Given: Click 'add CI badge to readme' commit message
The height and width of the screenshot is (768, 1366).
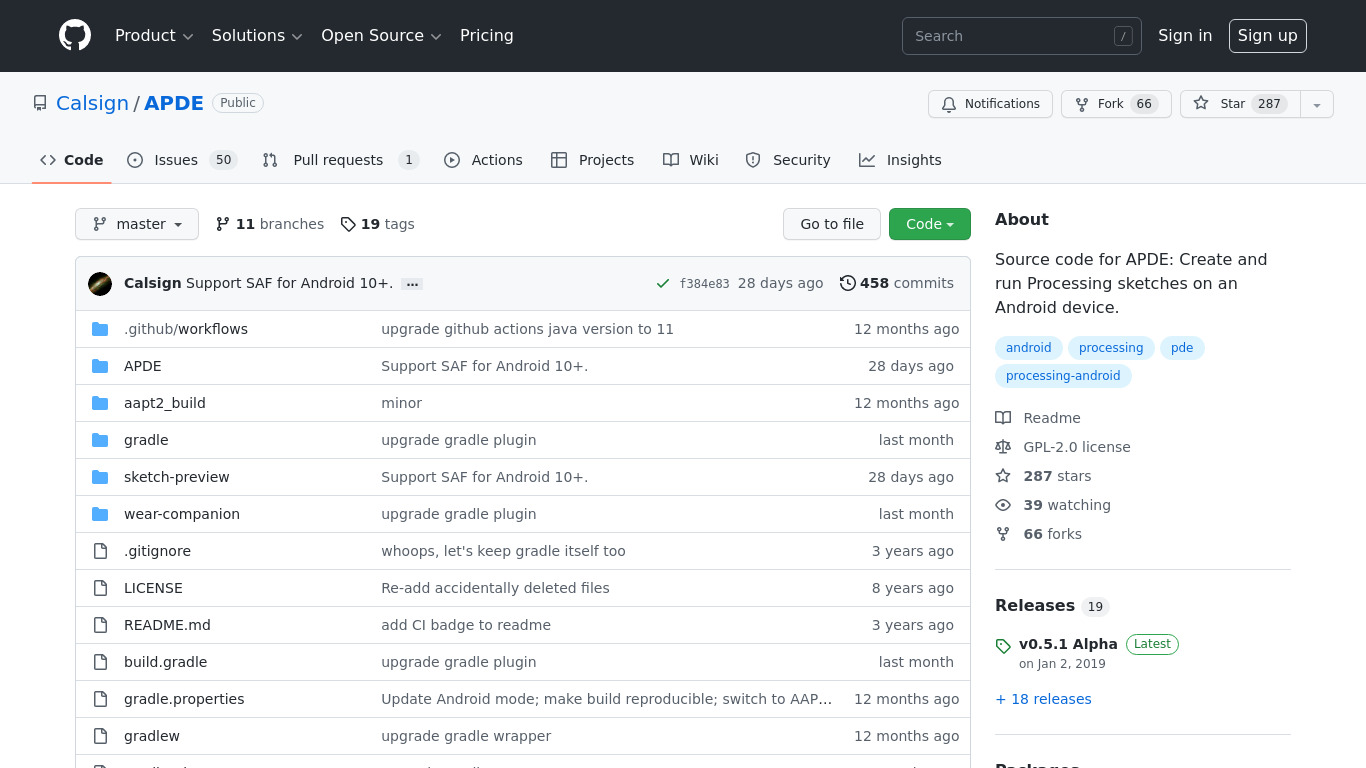Looking at the screenshot, I should point(466,625).
